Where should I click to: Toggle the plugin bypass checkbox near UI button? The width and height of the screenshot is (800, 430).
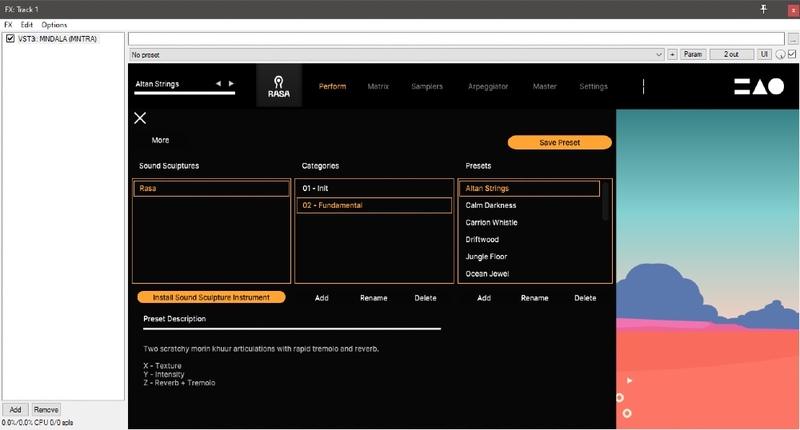coord(792,54)
